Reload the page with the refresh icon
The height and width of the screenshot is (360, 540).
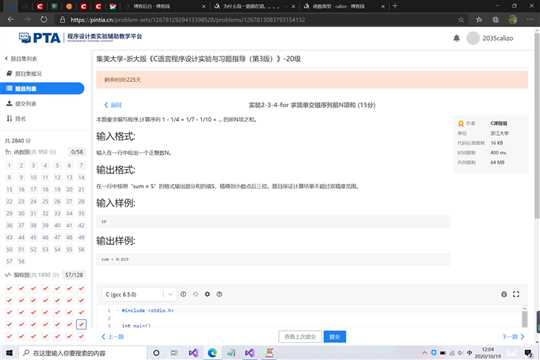pyautogui.click(x=44, y=20)
